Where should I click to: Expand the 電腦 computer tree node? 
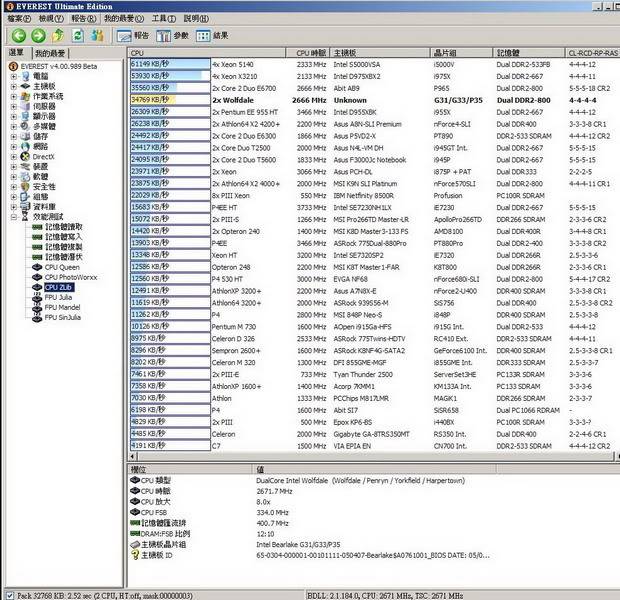14,76
